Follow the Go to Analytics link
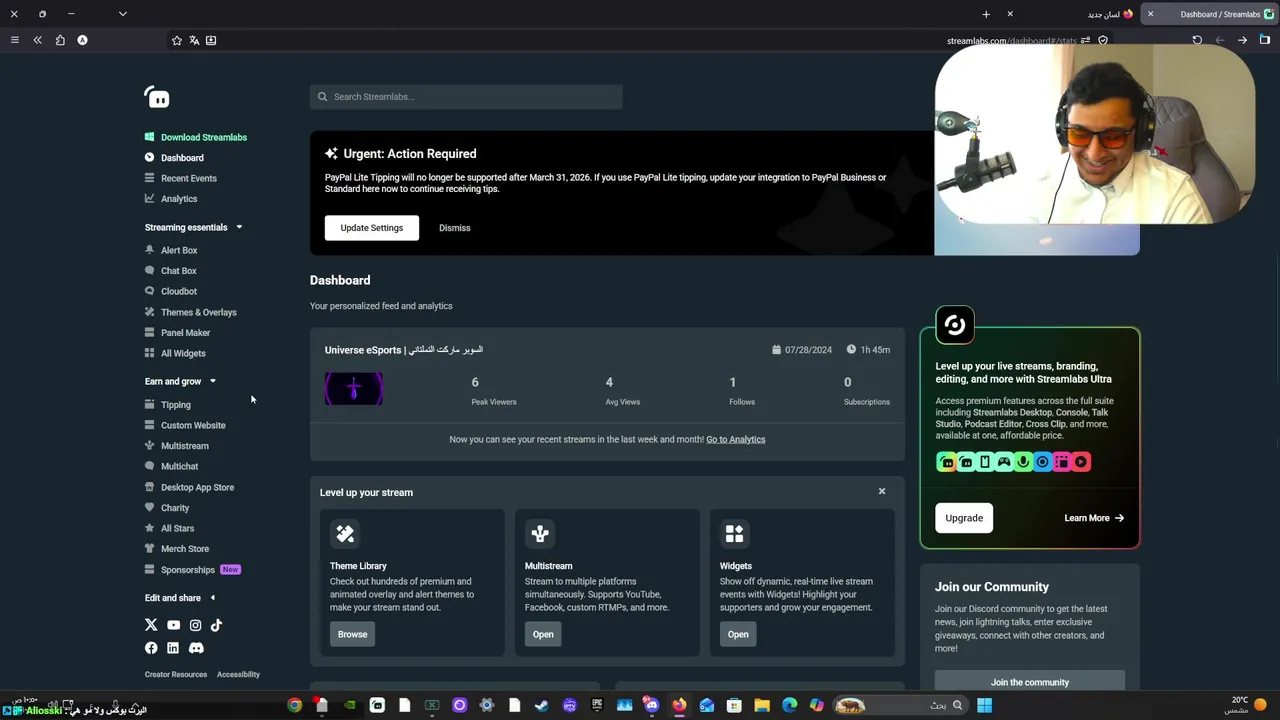Viewport: 1280px width, 720px height. pyautogui.click(x=735, y=439)
